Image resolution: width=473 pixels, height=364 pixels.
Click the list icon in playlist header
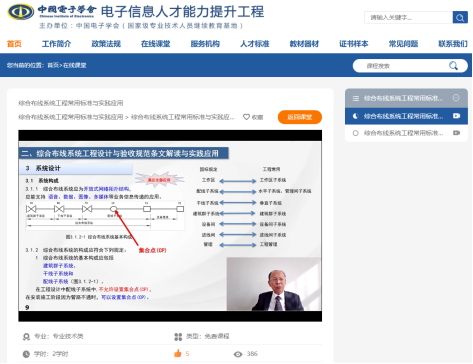tap(356, 98)
